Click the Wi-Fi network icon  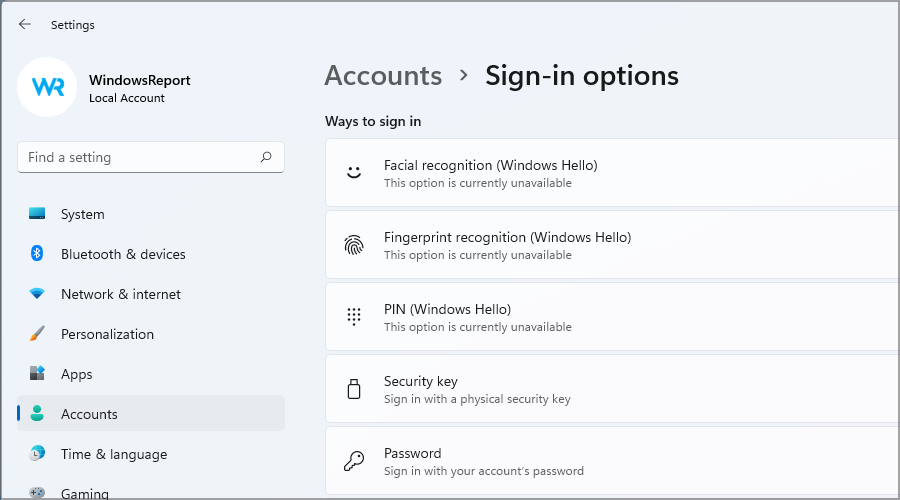coord(37,294)
